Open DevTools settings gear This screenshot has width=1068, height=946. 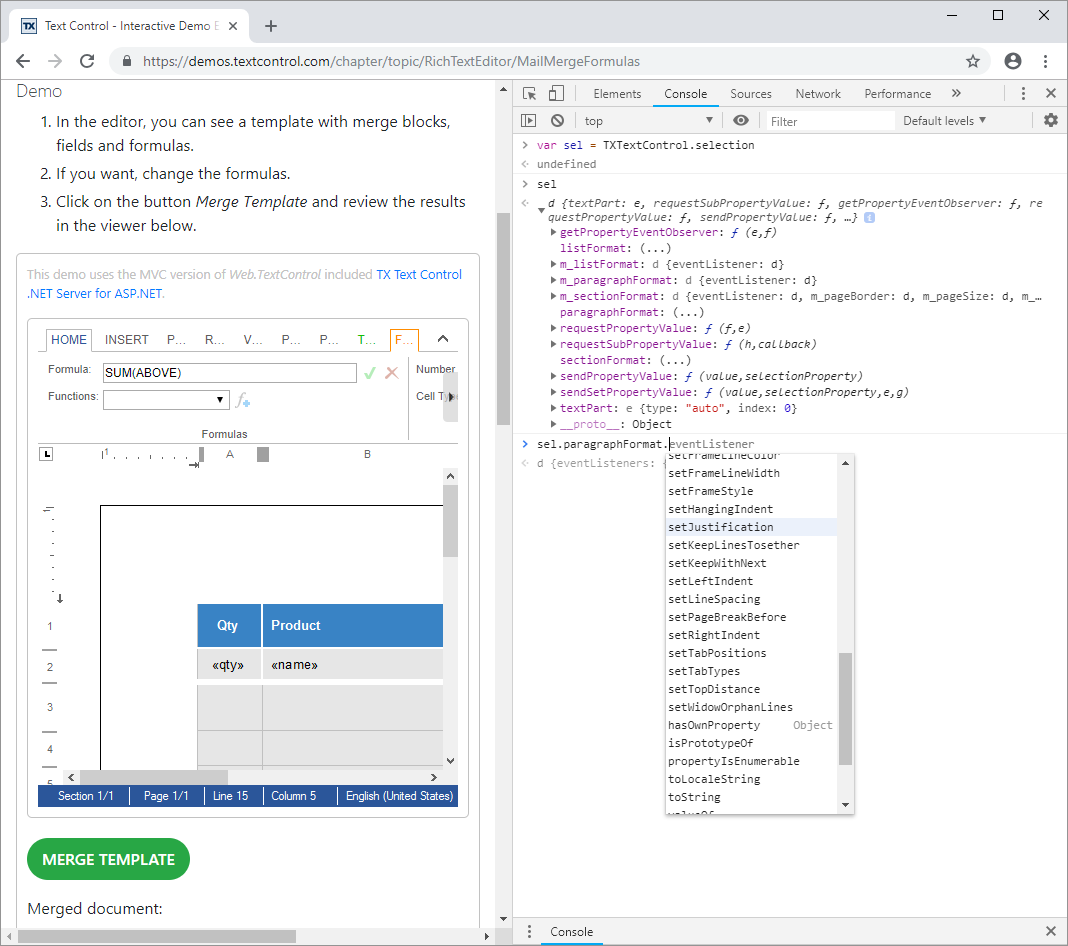point(1049,120)
